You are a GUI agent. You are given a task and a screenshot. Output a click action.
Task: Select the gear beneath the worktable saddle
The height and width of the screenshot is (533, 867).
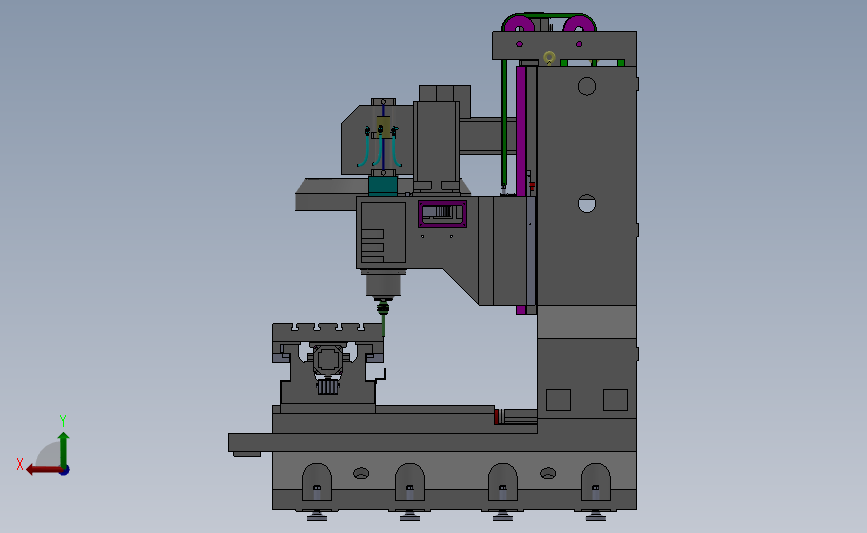(x=327, y=386)
